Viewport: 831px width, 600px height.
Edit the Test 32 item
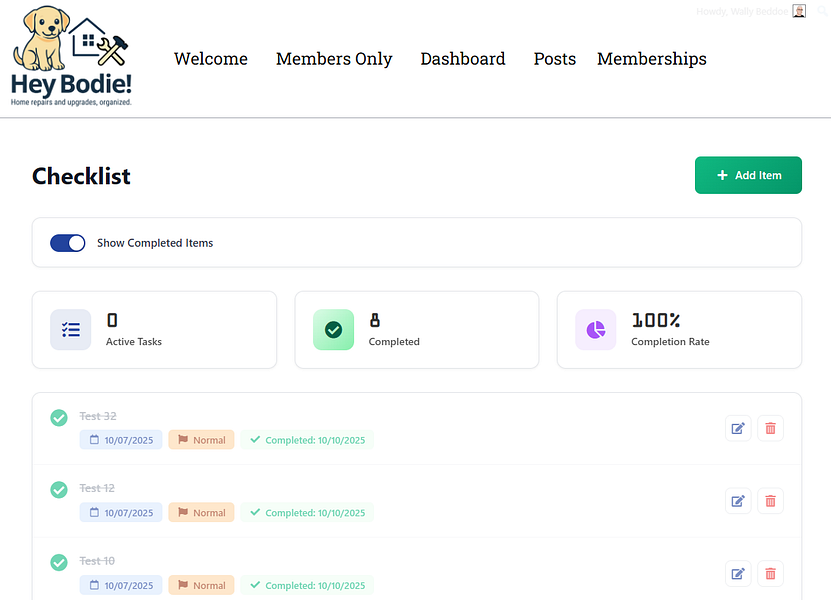738,428
